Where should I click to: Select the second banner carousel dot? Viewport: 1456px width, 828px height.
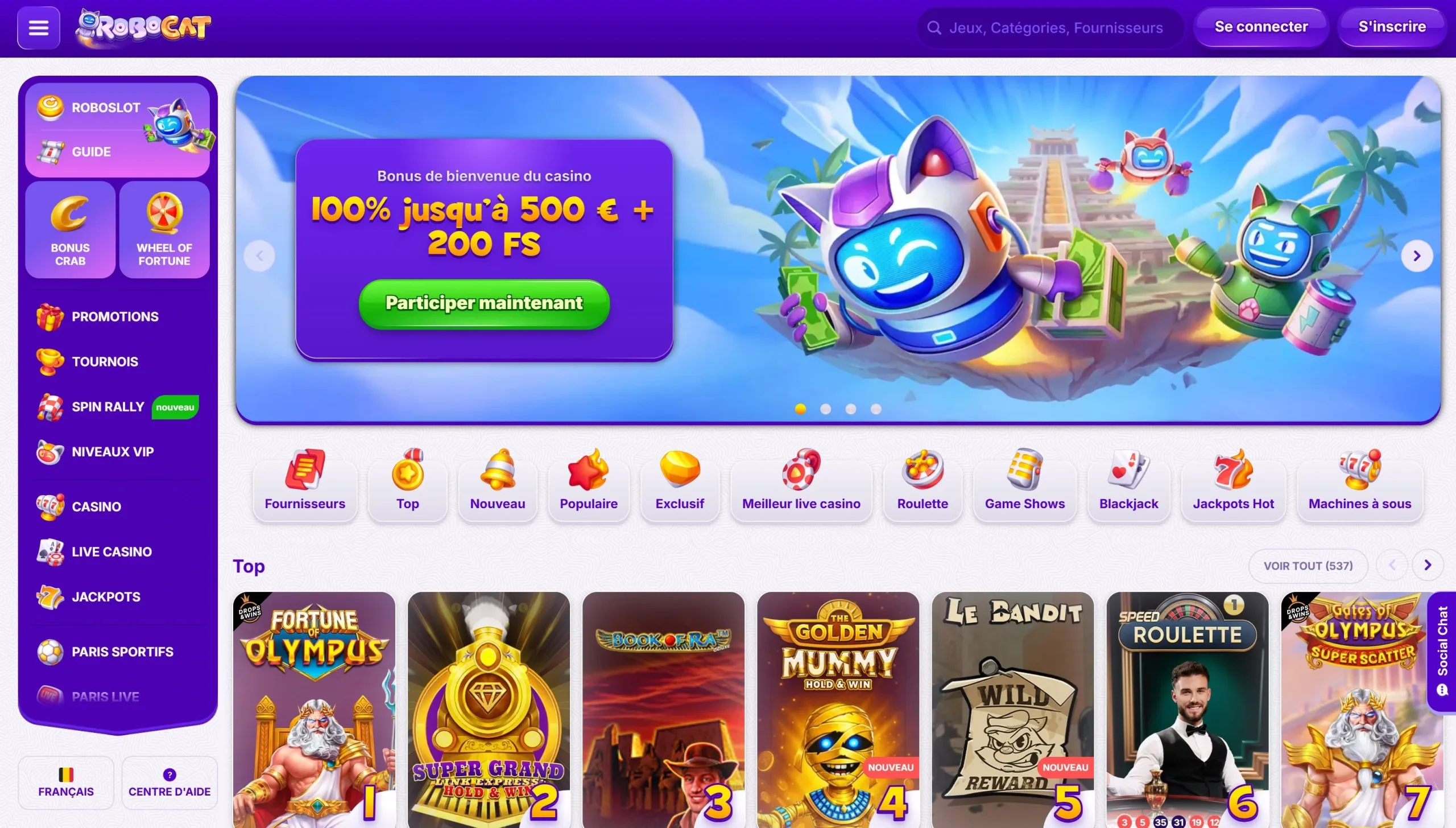(825, 409)
